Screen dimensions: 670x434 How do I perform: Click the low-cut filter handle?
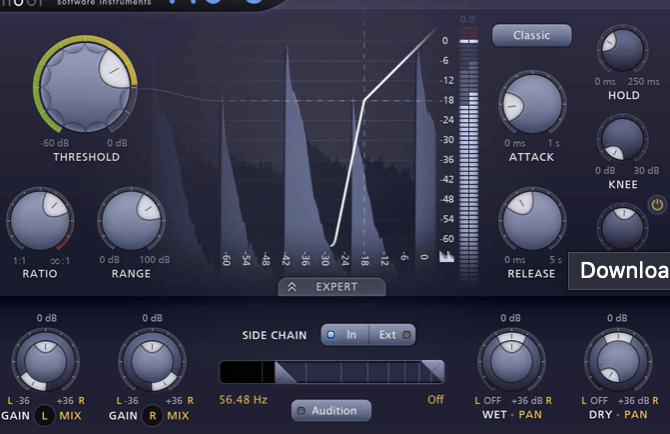285,372
